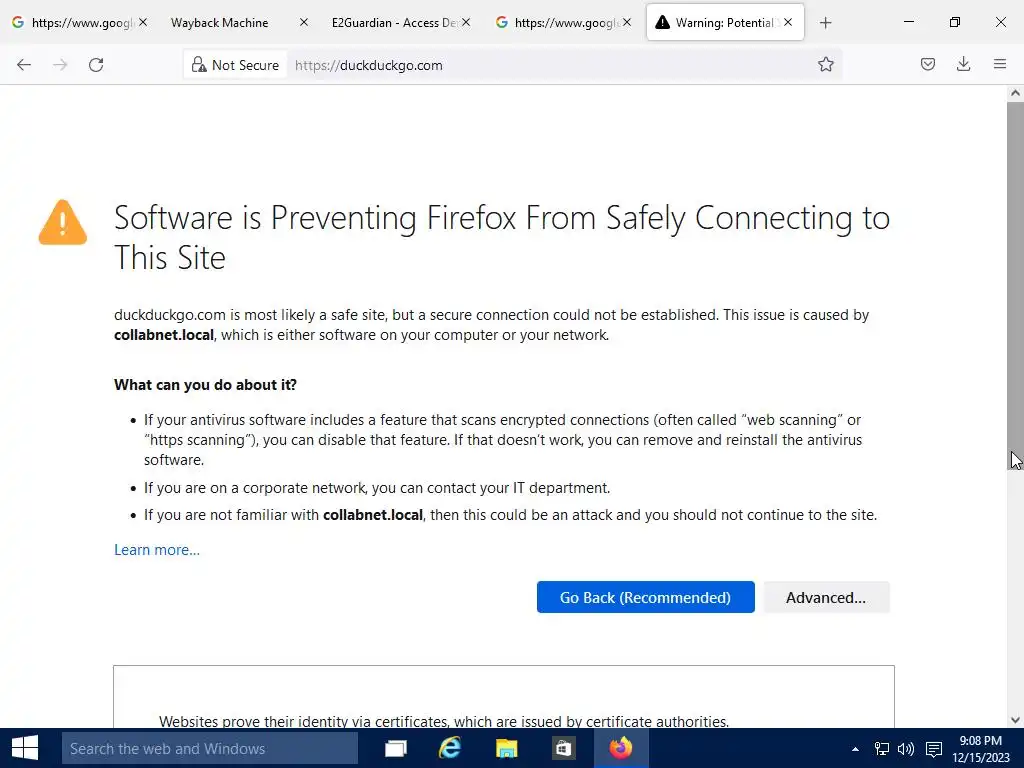Image resolution: width=1024 pixels, height=768 pixels.
Task: Click the "What can you do about it?" heading
Action: pos(205,385)
